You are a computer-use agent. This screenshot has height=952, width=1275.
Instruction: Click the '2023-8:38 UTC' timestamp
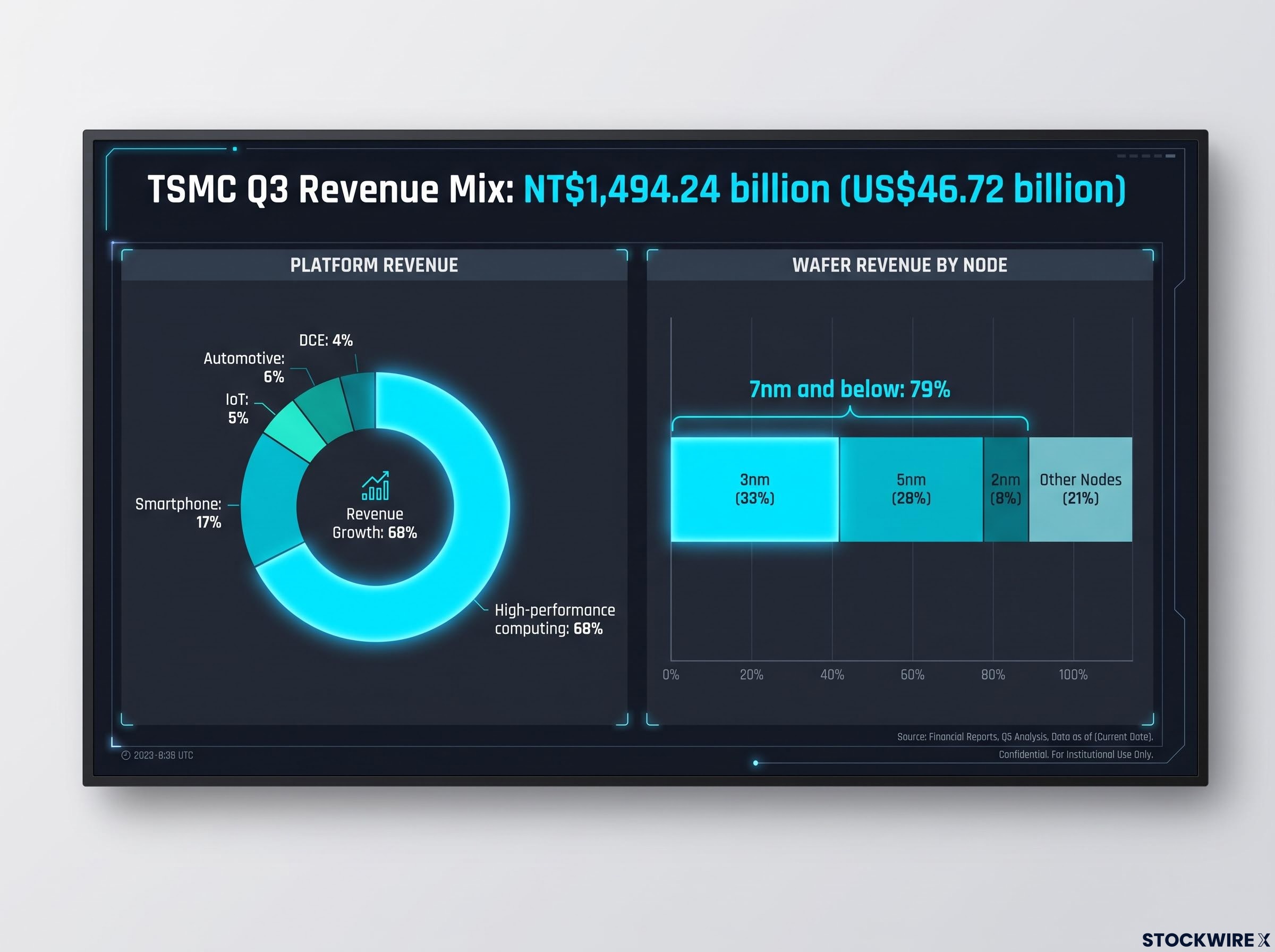point(164,755)
